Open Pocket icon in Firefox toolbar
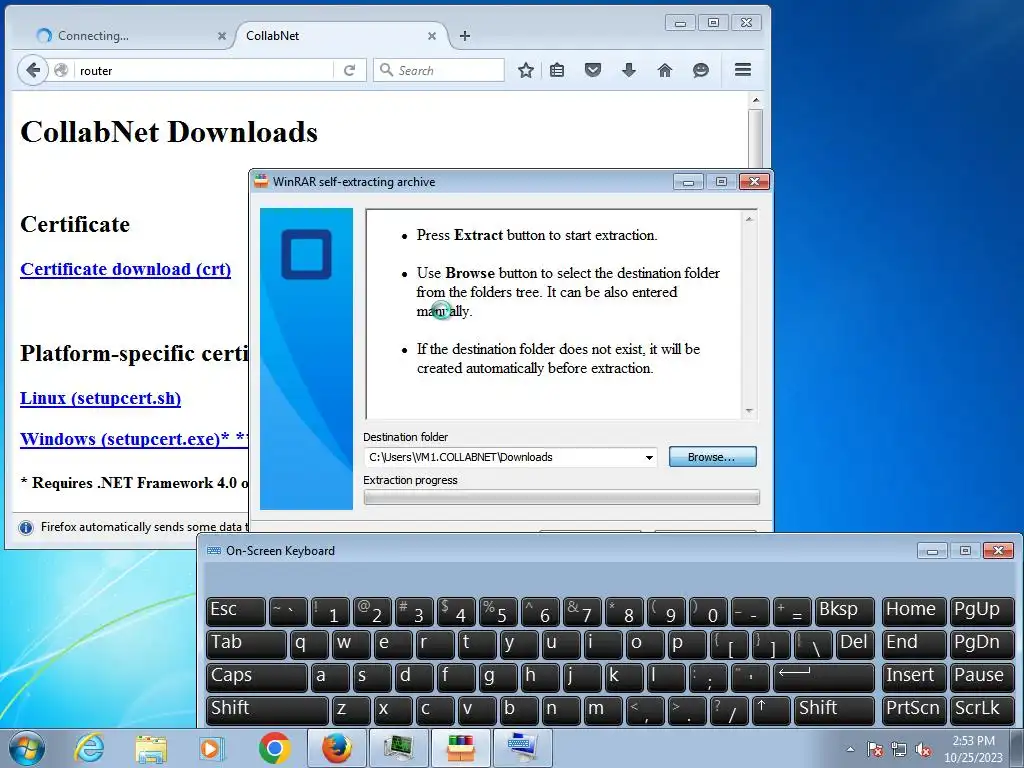Image resolution: width=1024 pixels, height=768 pixels. (x=592, y=70)
